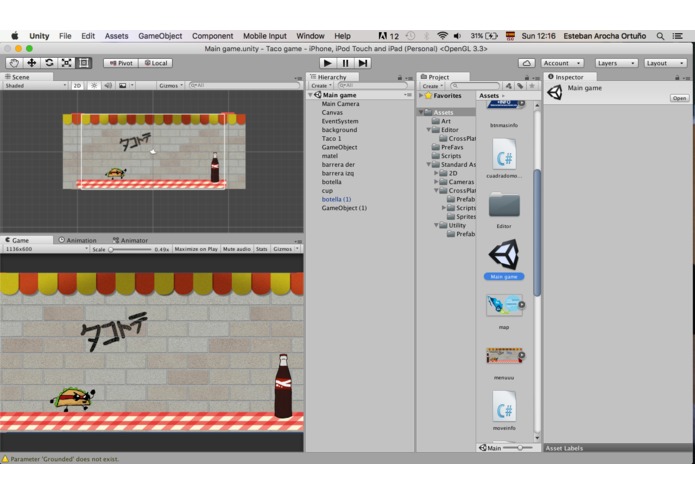Switch to the Animator tab
This screenshot has height=494, width=695.
pyautogui.click(x=130, y=240)
